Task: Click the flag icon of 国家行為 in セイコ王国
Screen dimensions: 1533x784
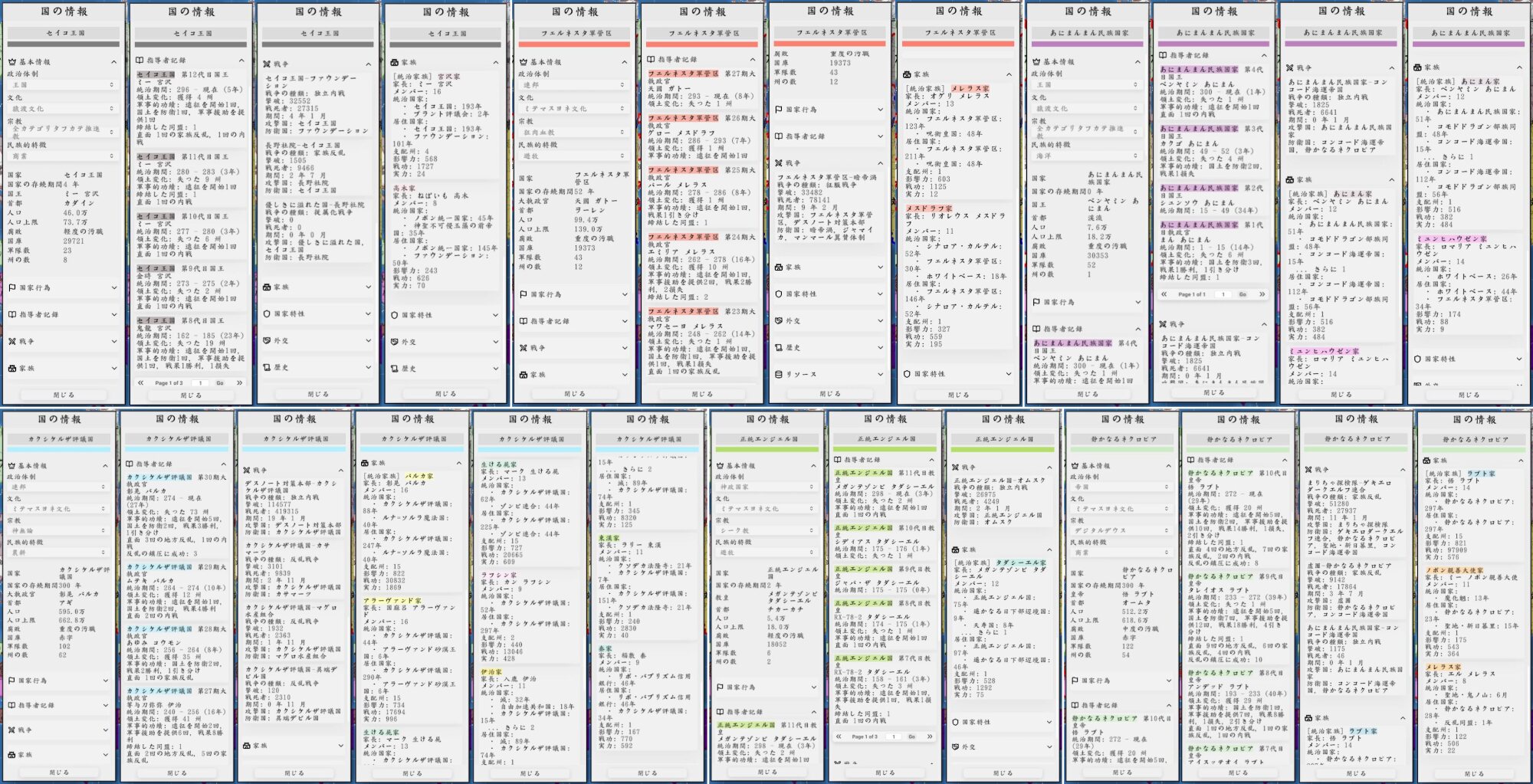Action: coord(12,288)
